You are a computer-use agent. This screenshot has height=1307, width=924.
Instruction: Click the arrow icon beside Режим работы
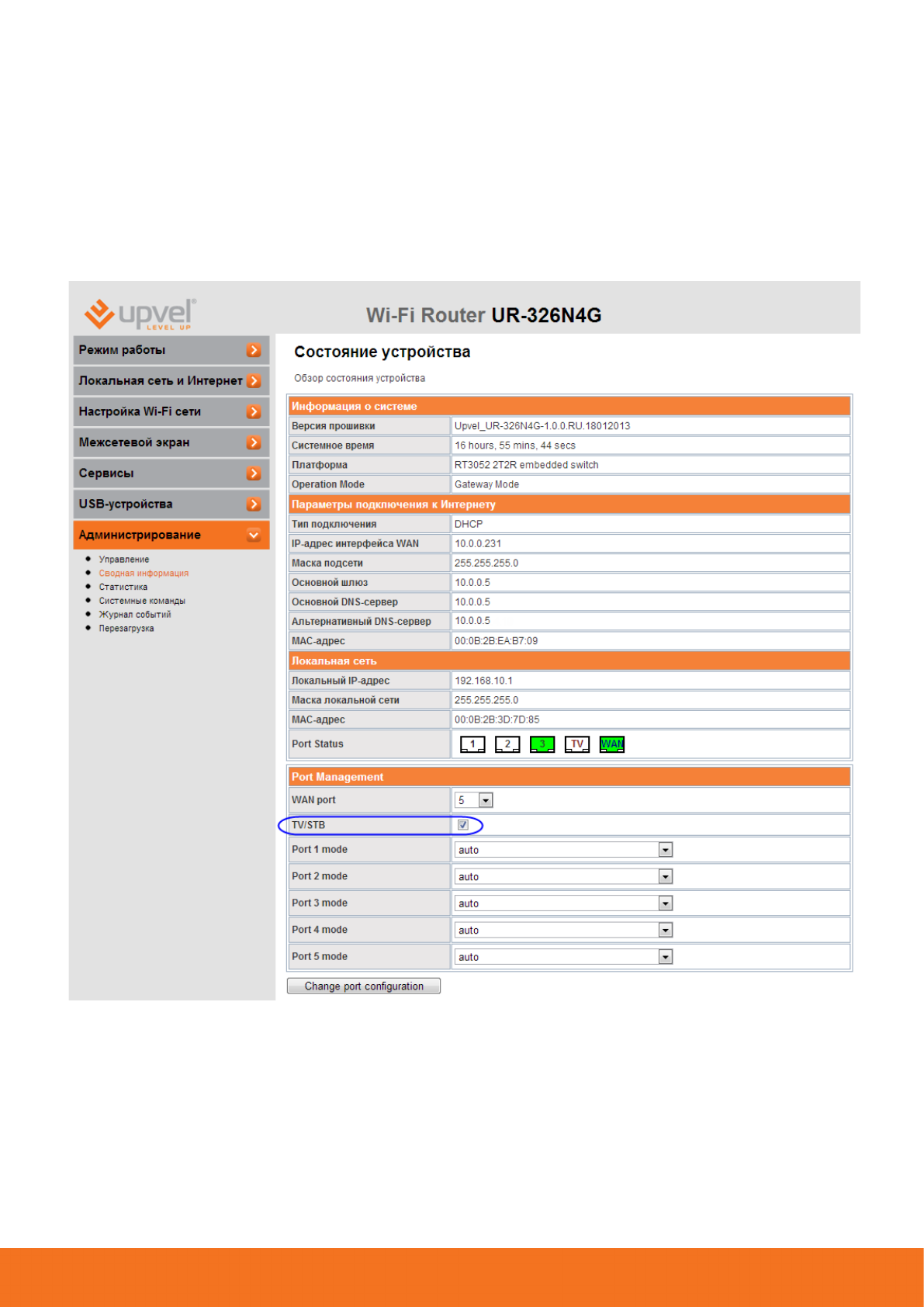pos(254,350)
